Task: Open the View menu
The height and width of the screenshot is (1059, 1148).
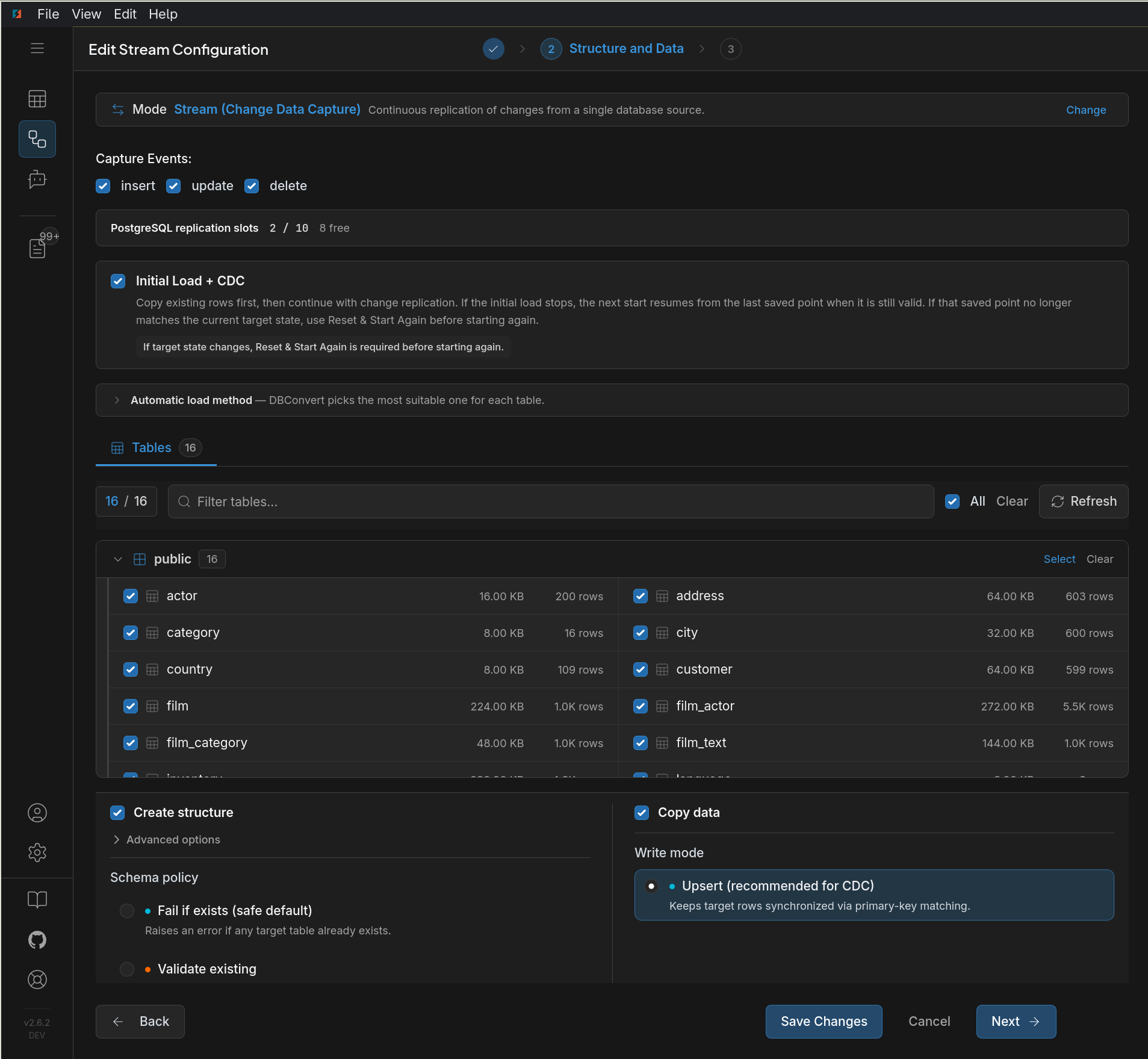Action: point(86,14)
